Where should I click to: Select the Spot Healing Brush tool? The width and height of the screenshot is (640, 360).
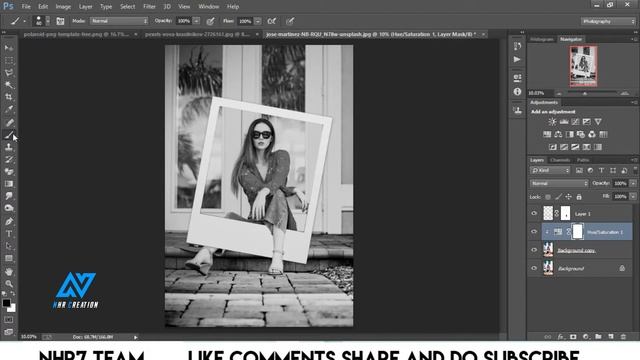9,122
